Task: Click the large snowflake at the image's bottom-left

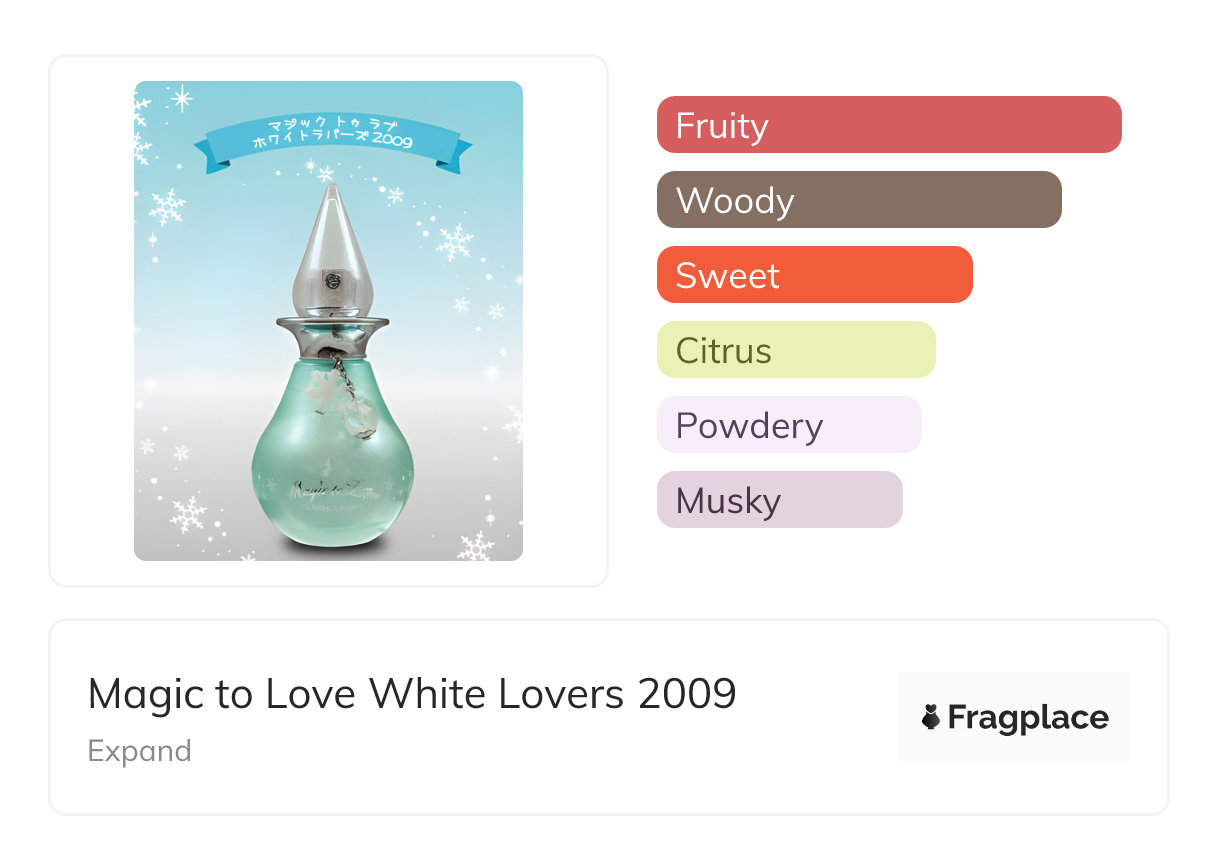Action: [187, 515]
